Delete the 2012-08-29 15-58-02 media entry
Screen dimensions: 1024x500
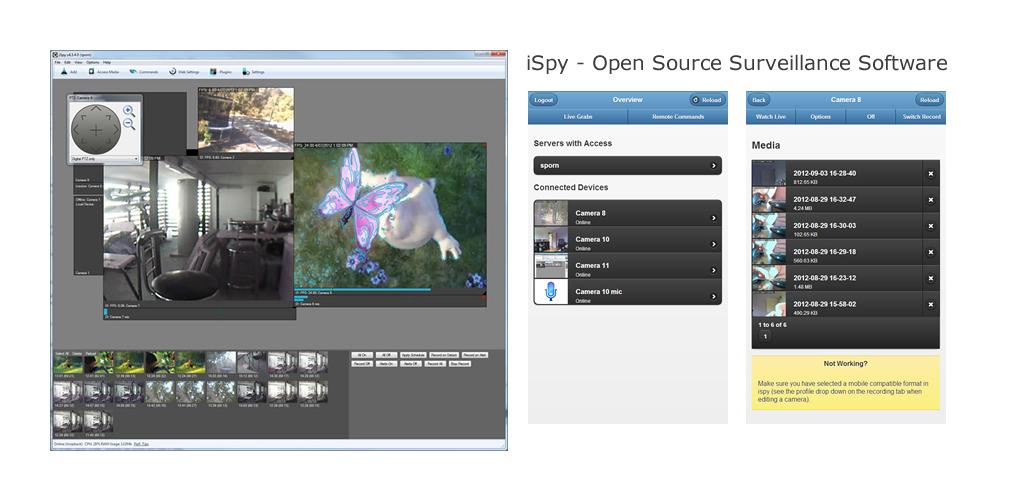click(x=931, y=305)
